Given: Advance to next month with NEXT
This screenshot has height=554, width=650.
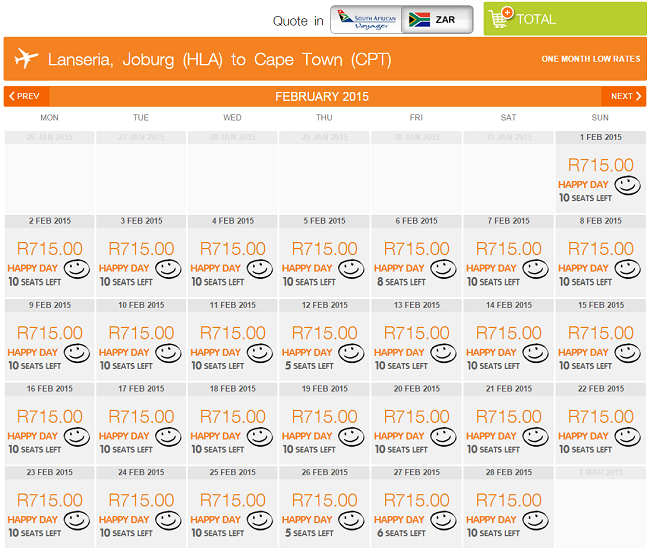Looking at the screenshot, I should click(x=623, y=96).
